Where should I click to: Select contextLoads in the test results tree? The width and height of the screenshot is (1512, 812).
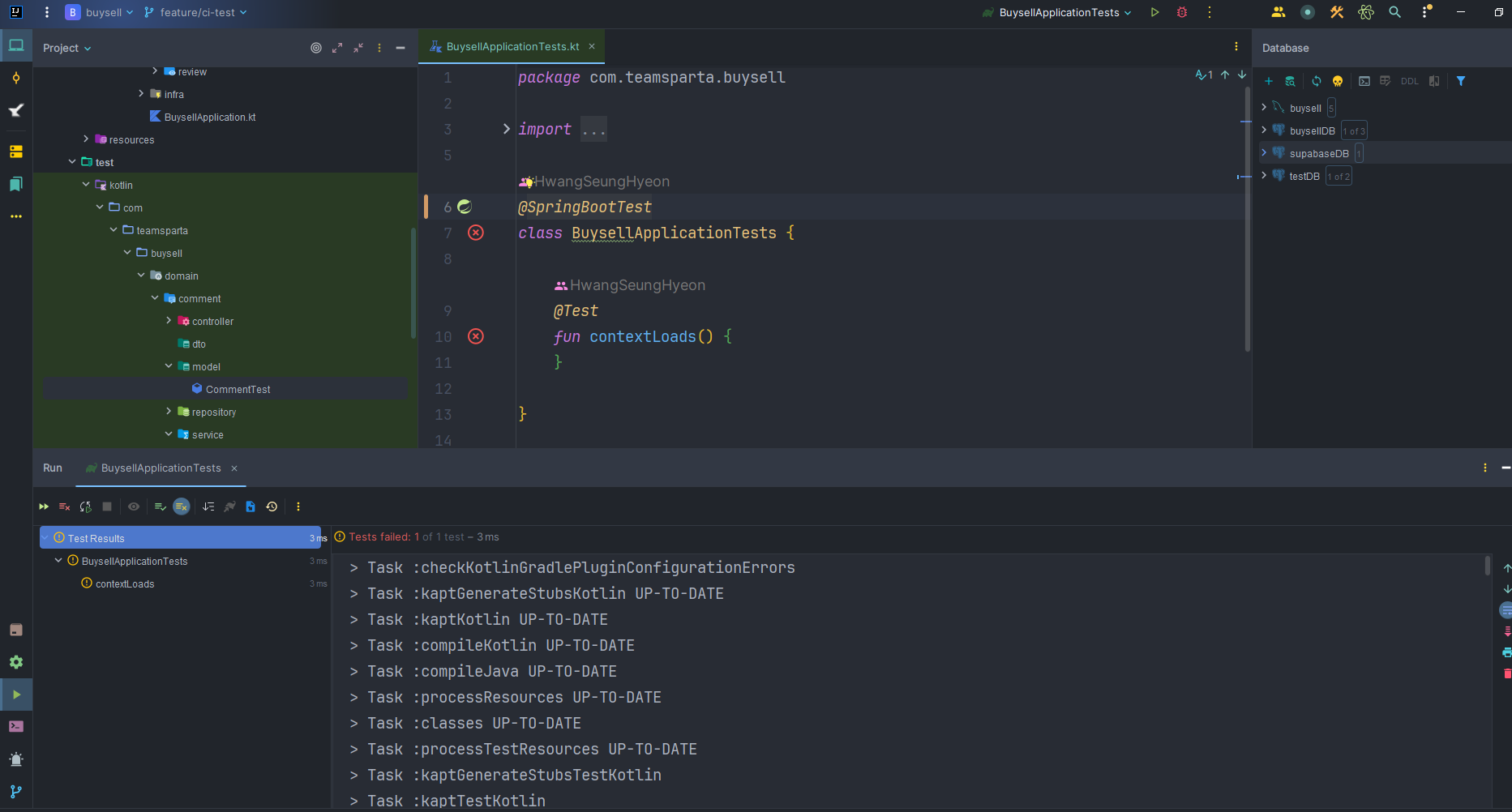[124, 583]
